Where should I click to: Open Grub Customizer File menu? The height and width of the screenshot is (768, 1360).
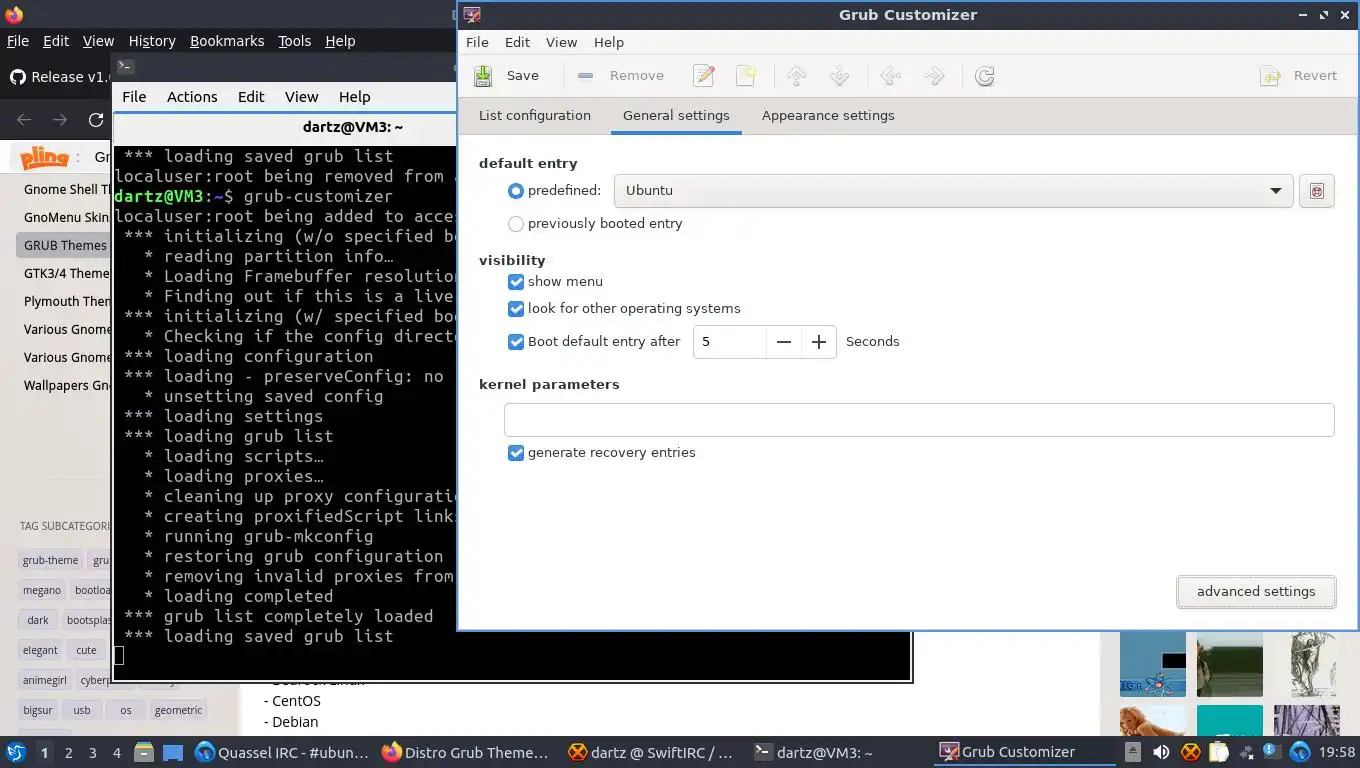[x=477, y=42]
